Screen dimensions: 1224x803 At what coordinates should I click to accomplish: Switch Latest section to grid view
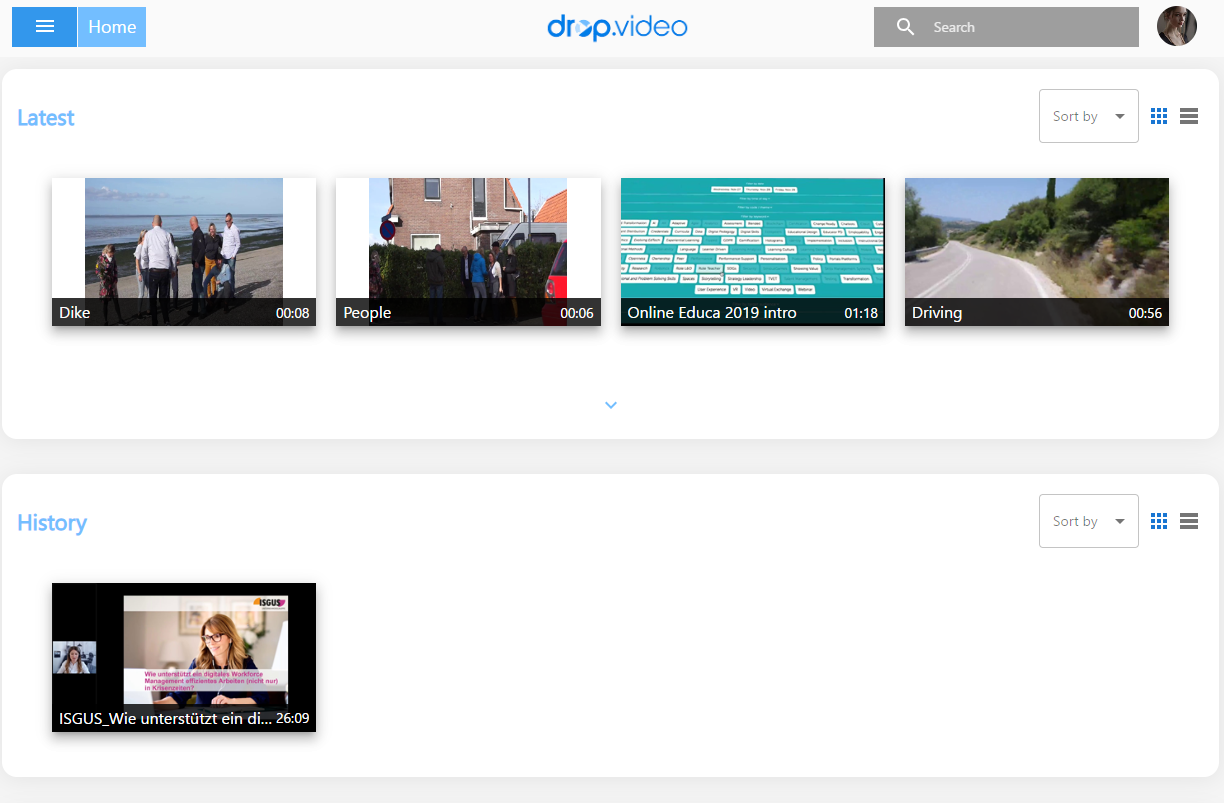point(1159,116)
